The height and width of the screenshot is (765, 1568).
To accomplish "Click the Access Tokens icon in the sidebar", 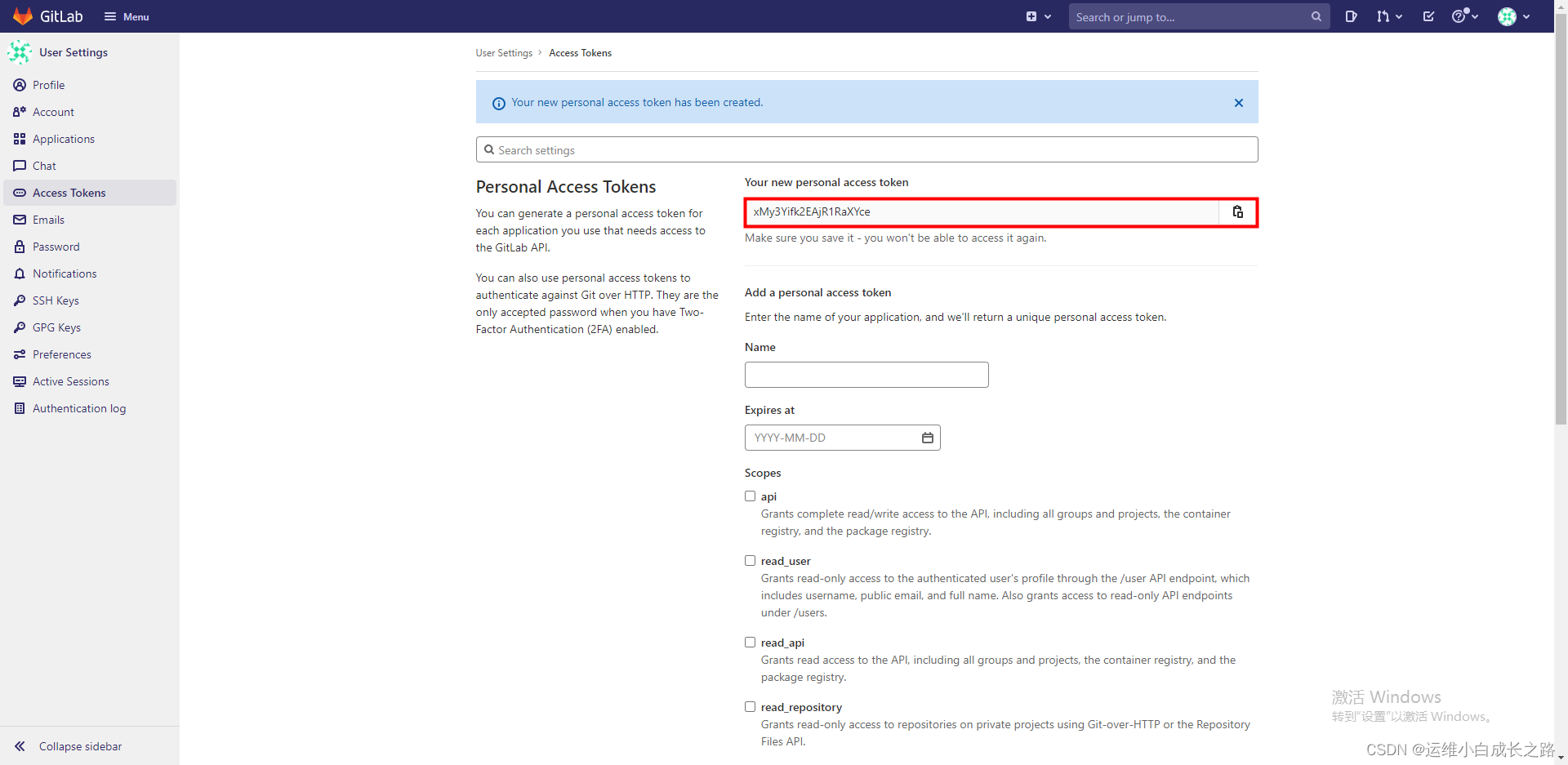I will [x=20, y=193].
